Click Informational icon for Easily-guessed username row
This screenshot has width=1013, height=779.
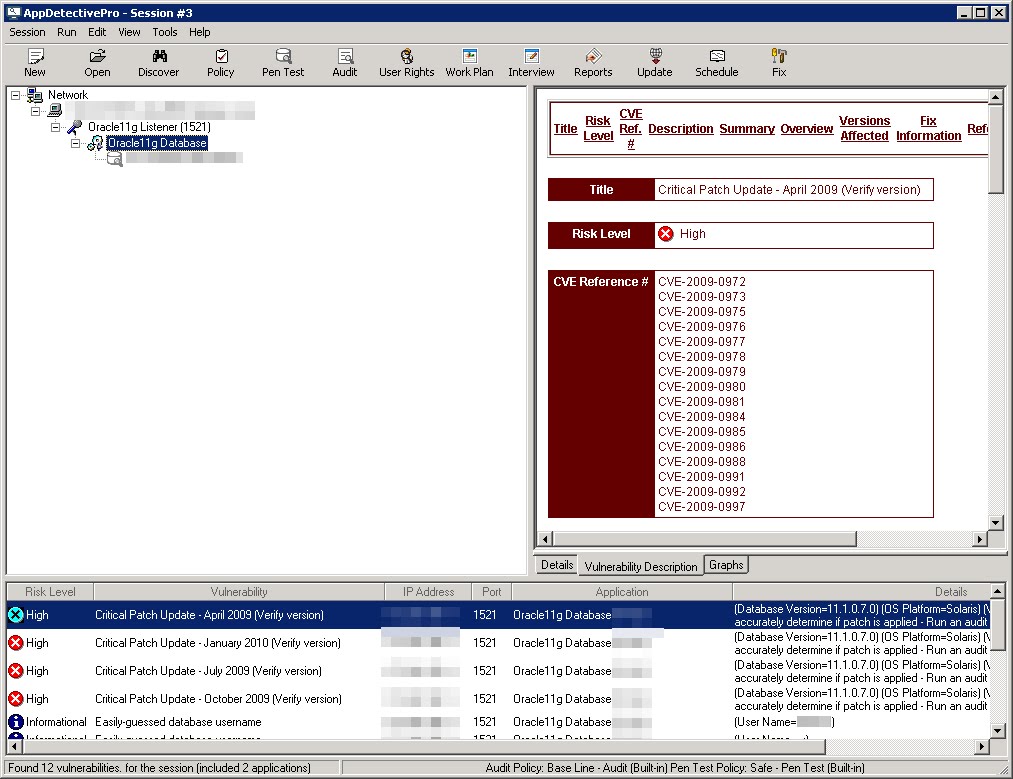(16, 722)
